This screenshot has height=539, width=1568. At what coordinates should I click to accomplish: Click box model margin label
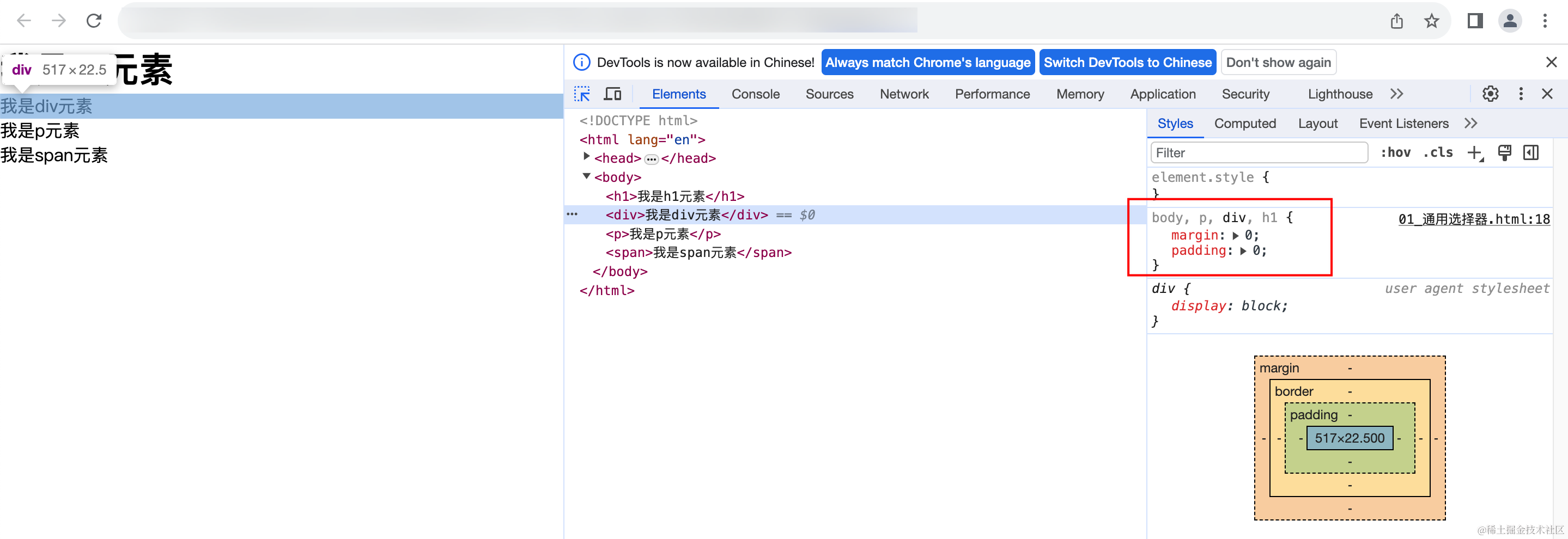[1279, 368]
